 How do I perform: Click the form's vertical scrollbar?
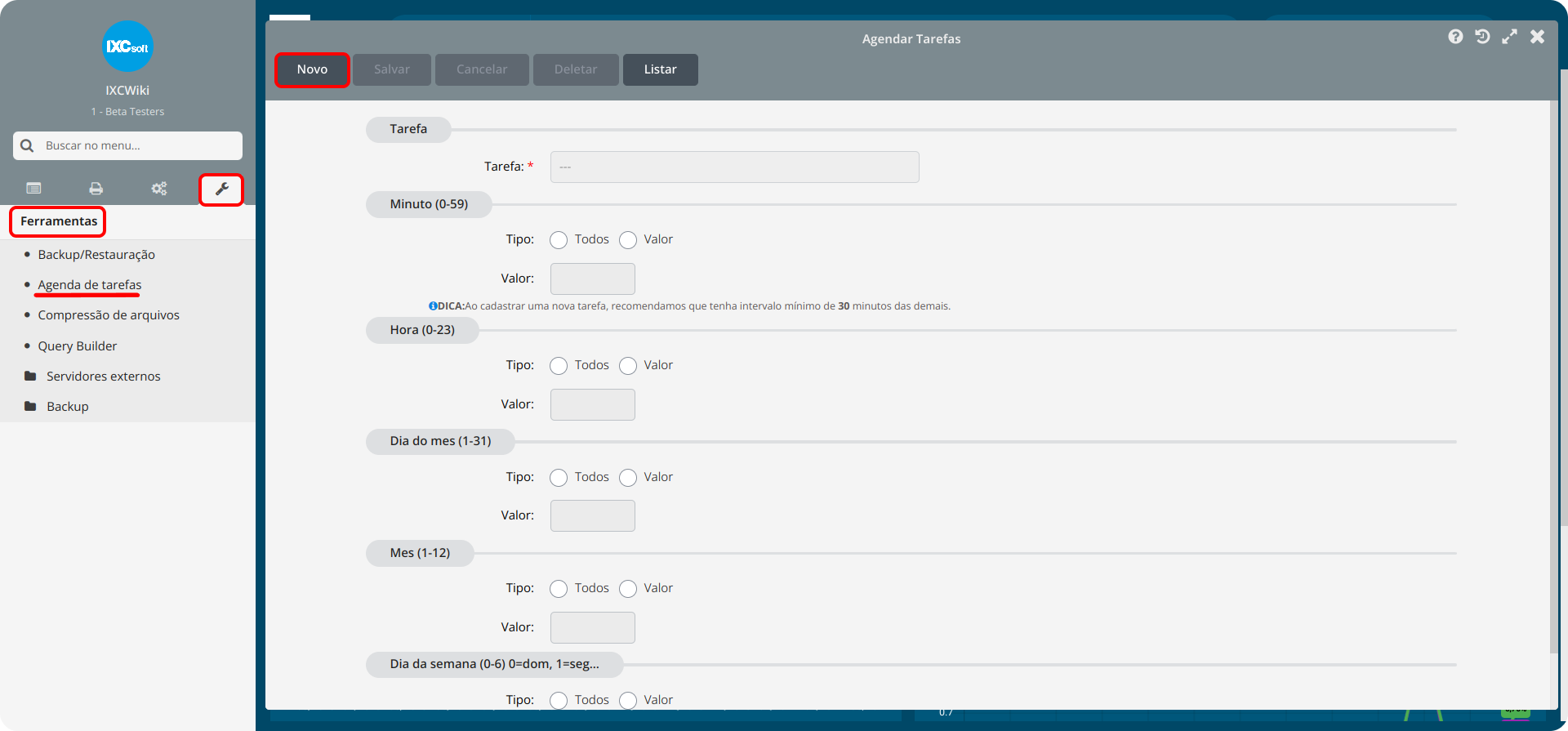point(1553,376)
